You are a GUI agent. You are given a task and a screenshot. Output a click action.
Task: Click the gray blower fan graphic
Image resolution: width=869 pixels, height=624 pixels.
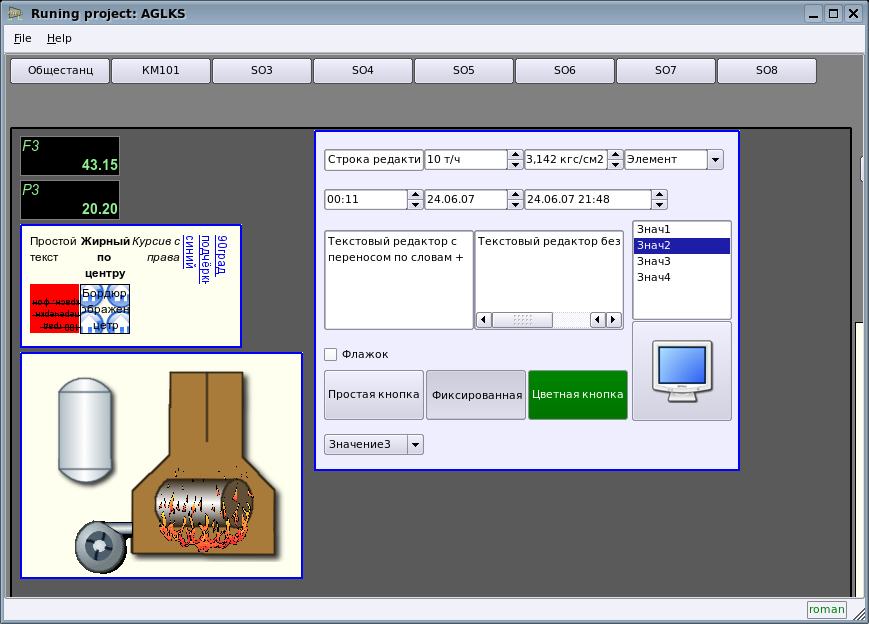coord(101,547)
